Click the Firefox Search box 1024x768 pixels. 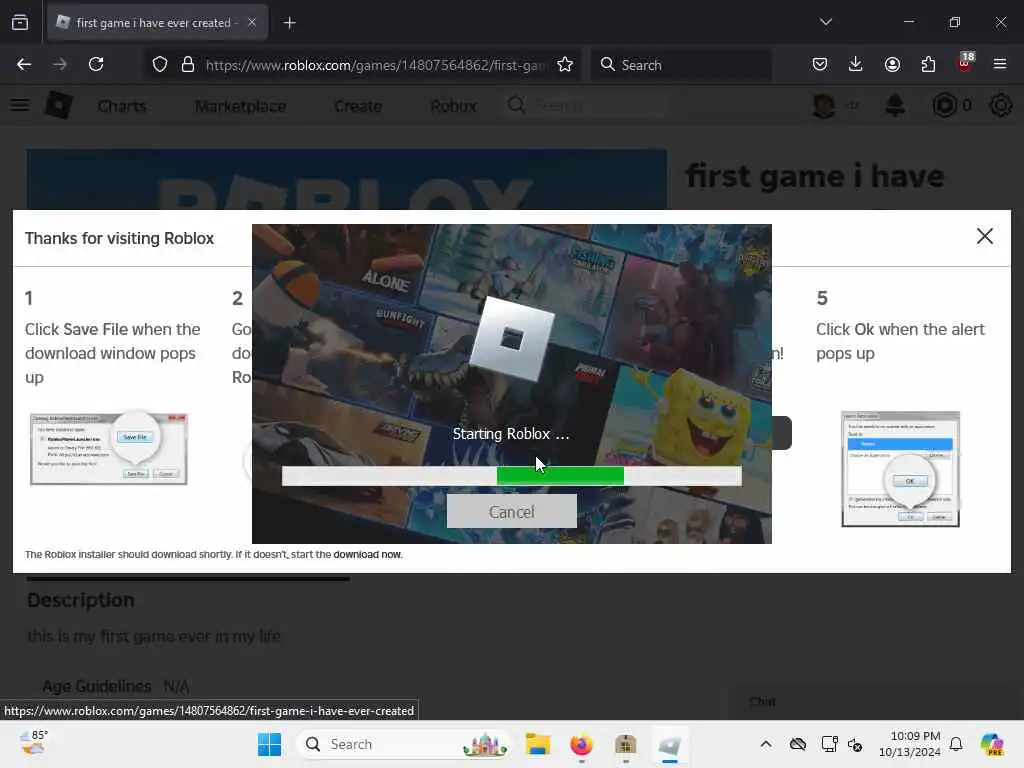coord(681,65)
